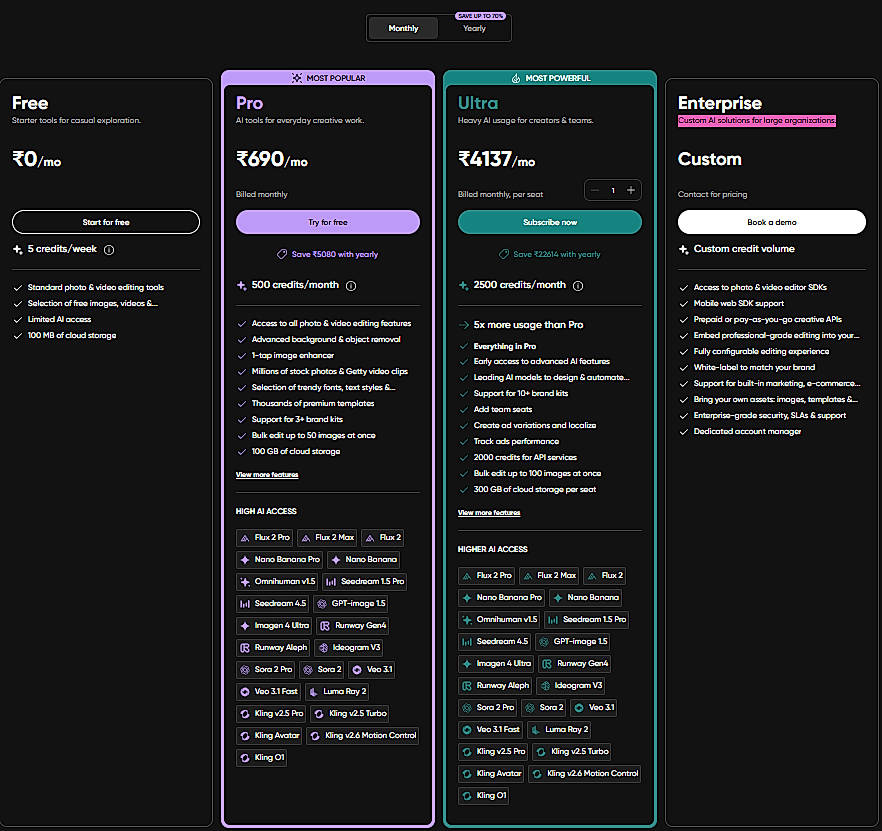
Task: Click Runway Gen4 chip in Pro plan
Action: 353,625
